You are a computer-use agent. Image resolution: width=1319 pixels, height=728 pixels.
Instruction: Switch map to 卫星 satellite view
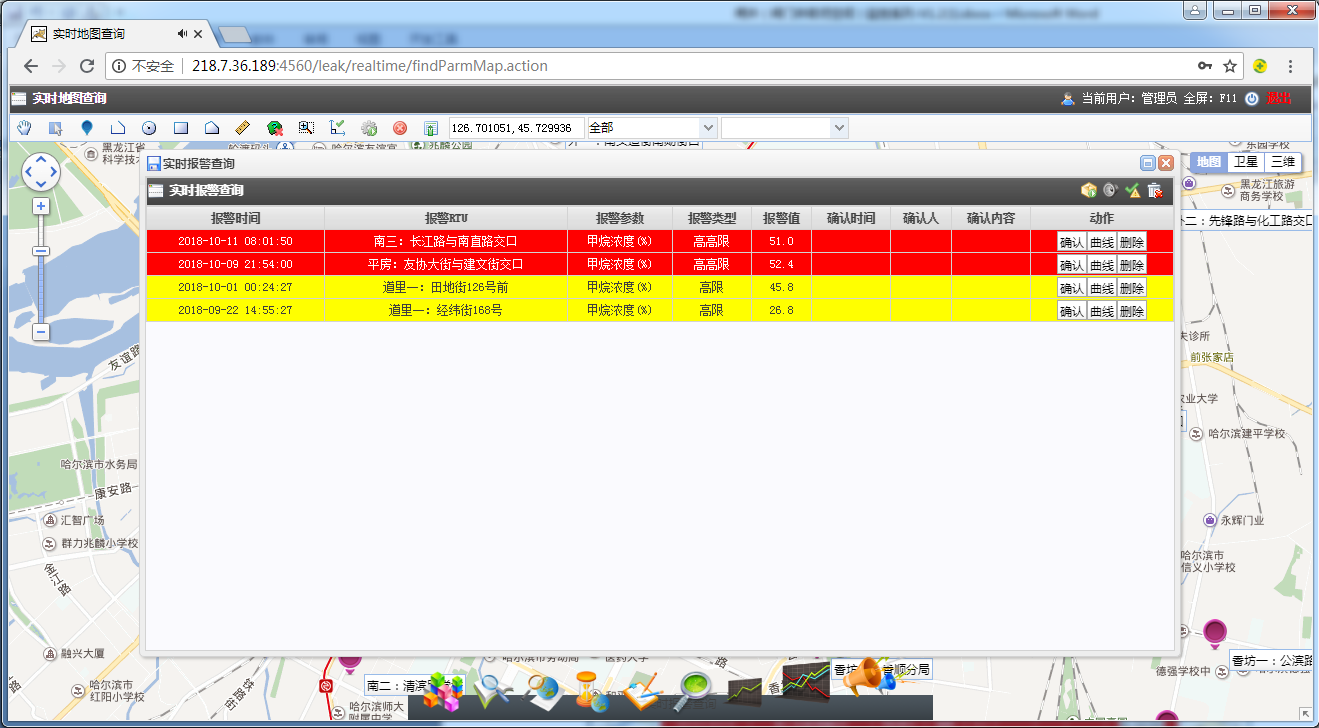click(x=1245, y=162)
